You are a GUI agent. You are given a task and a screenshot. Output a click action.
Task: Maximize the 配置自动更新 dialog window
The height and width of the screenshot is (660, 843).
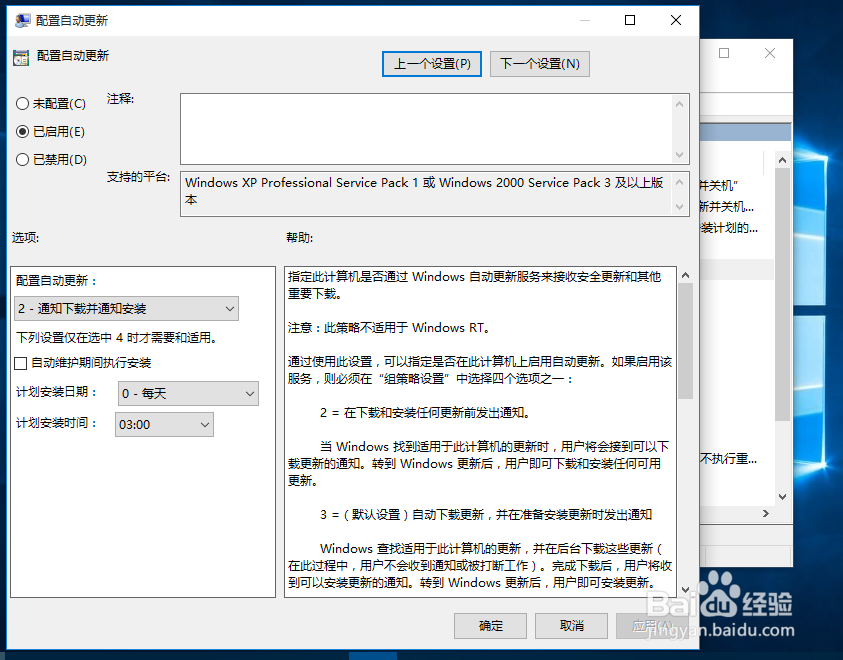630,20
